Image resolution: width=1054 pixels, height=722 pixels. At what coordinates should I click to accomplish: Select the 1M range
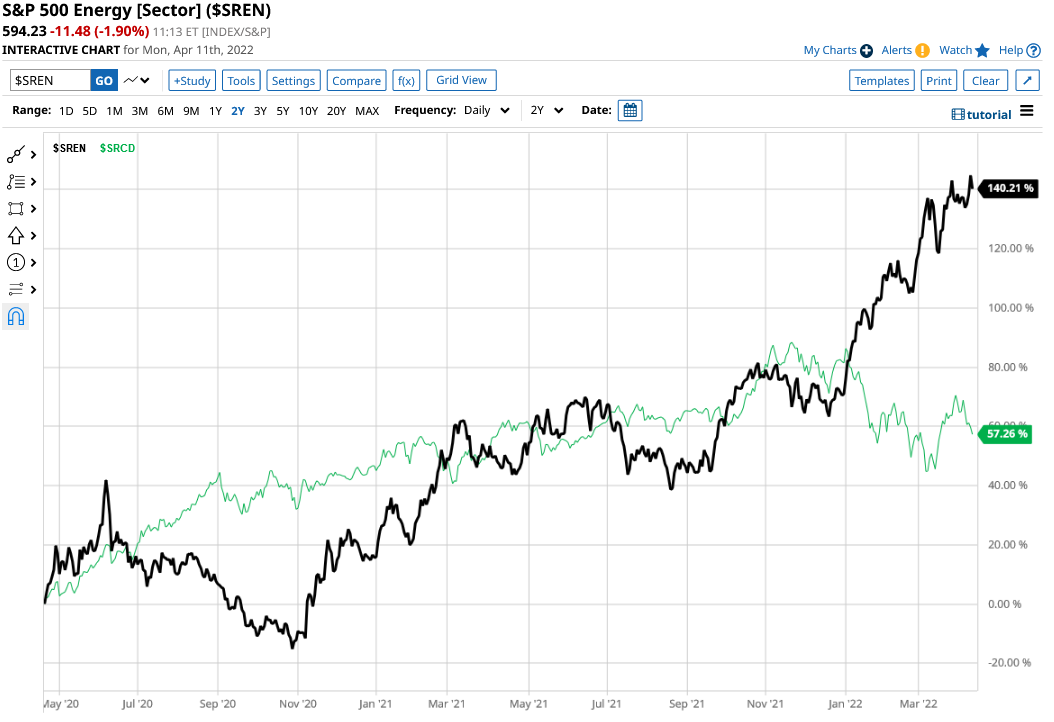click(114, 111)
